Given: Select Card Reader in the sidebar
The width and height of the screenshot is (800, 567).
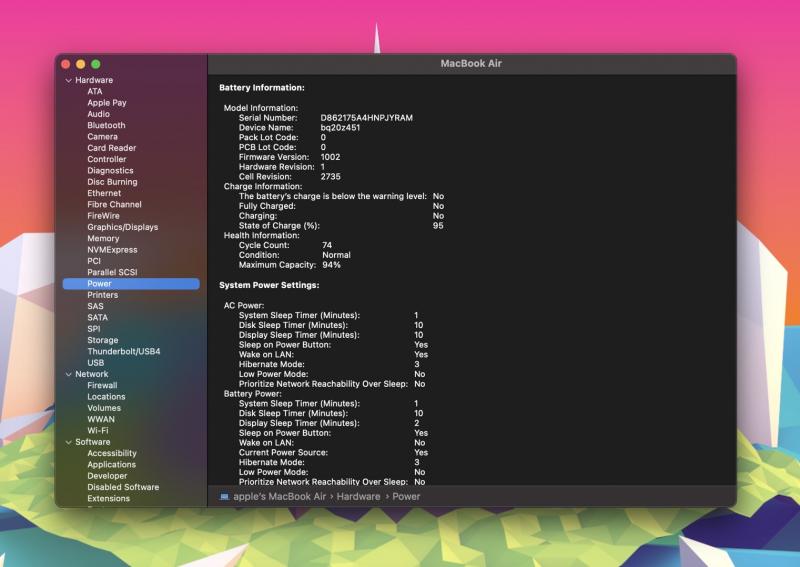Looking at the screenshot, I should 111,148.
